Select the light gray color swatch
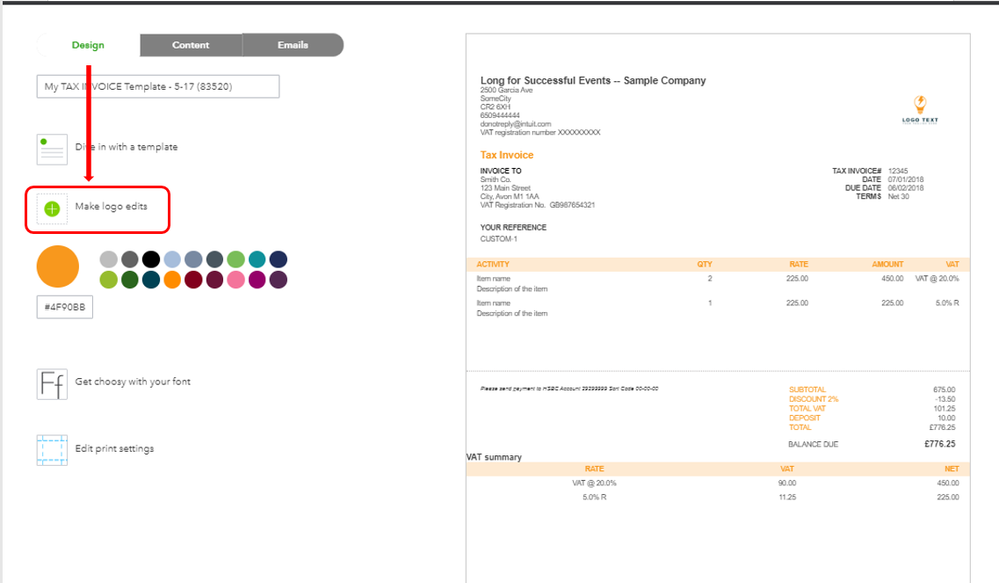 (109, 259)
